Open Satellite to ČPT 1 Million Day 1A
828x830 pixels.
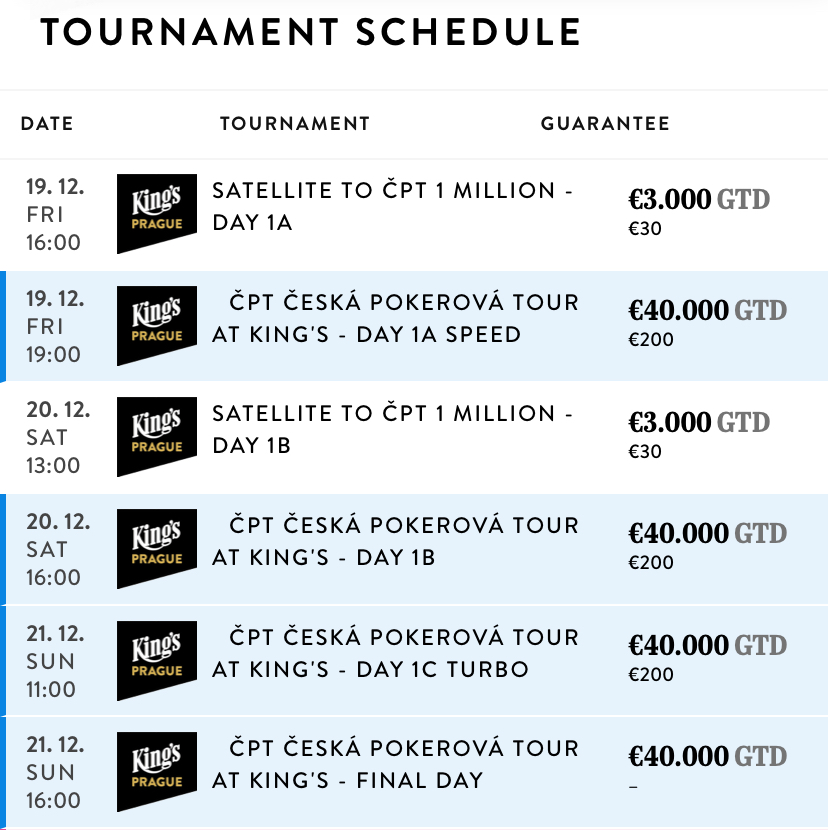[x=393, y=206]
